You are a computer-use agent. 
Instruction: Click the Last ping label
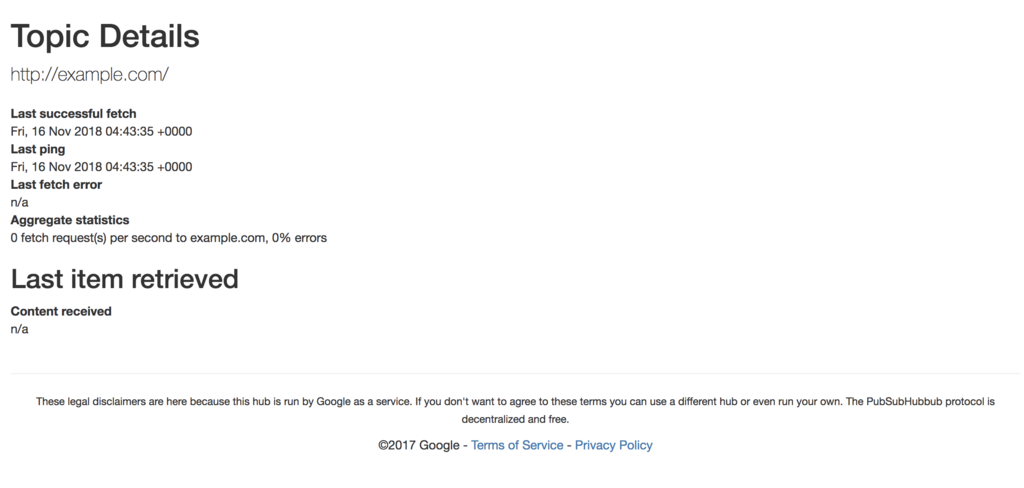[x=38, y=150]
